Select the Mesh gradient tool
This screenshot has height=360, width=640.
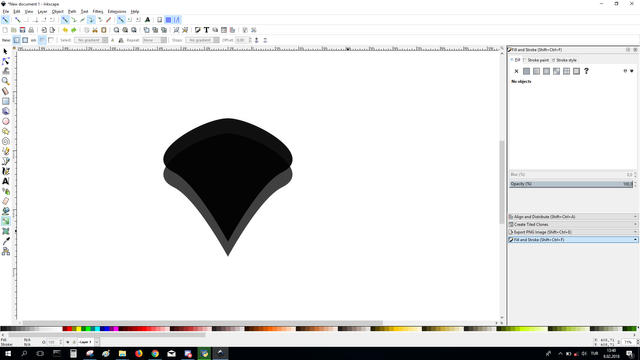[5, 231]
